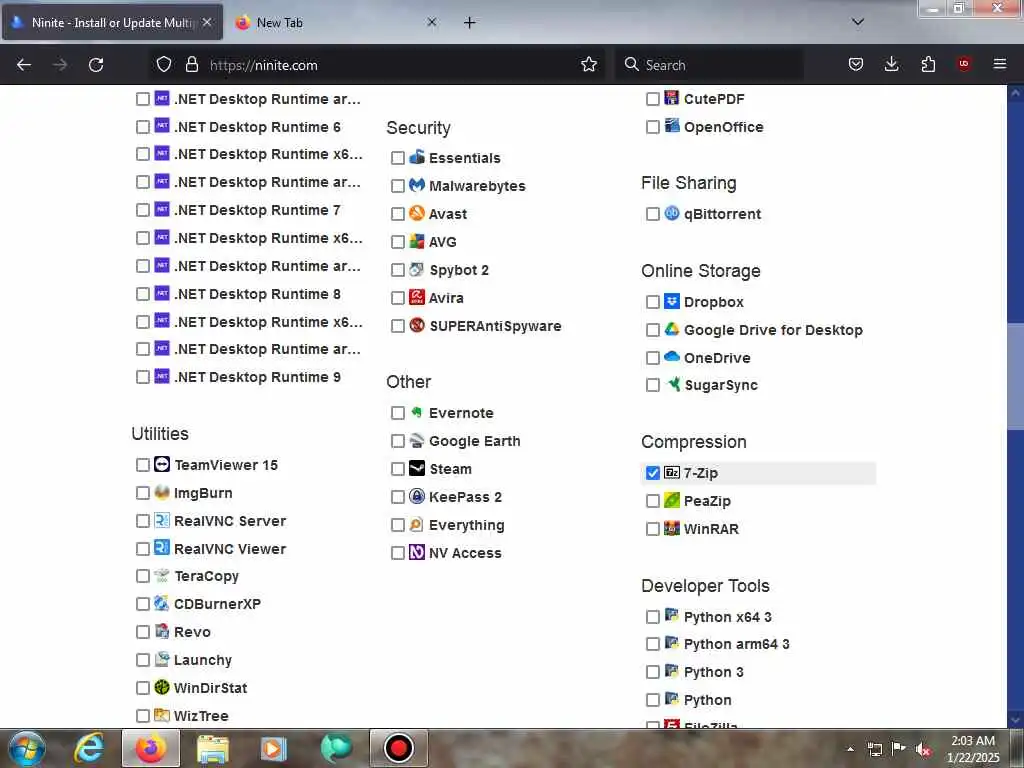Select the CutePDF checkbox

(652, 99)
